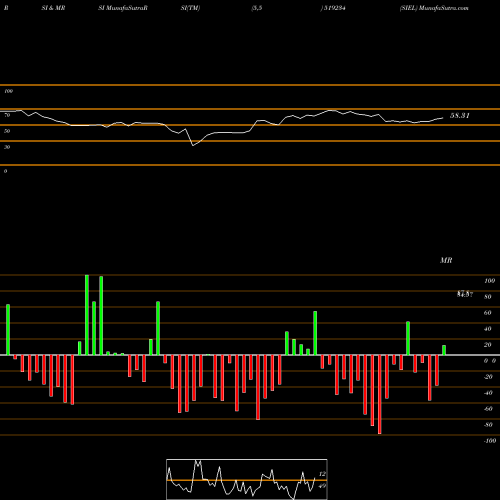The width and height of the screenshot is (500, 500).
Task: Click the value 49 in mini chart
Action: pyautogui.click(x=322, y=486)
